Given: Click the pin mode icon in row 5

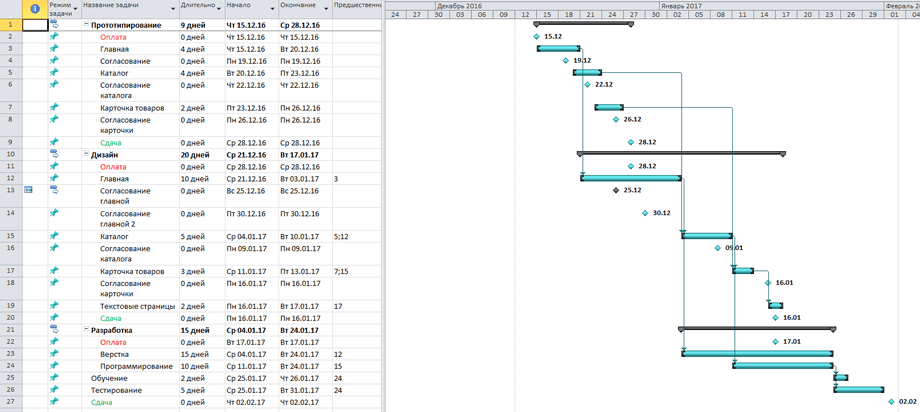Looking at the screenshot, I should pyautogui.click(x=54, y=73).
